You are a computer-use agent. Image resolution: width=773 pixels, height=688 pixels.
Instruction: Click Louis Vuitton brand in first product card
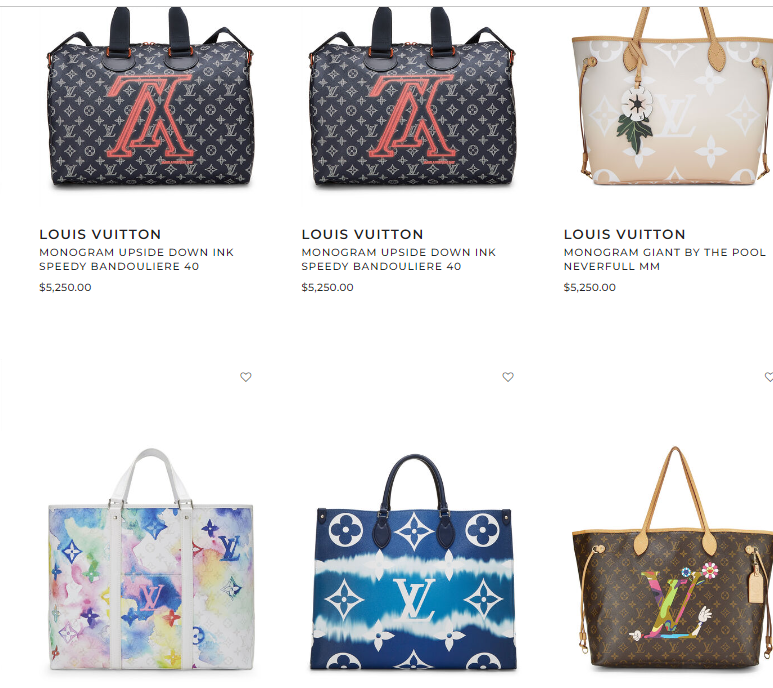pyautogui.click(x=100, y=234)
